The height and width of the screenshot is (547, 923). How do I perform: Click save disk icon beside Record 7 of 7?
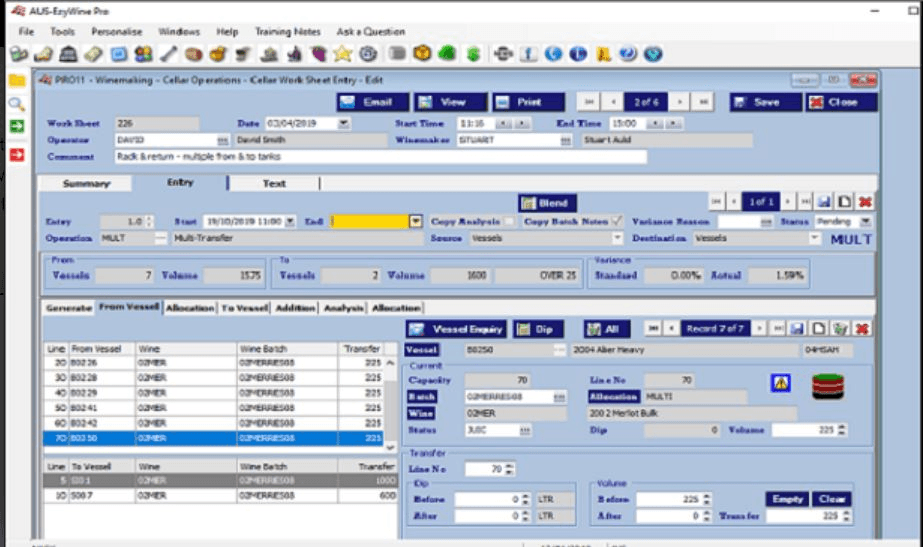pyautogui.click(x=797, y=329)
